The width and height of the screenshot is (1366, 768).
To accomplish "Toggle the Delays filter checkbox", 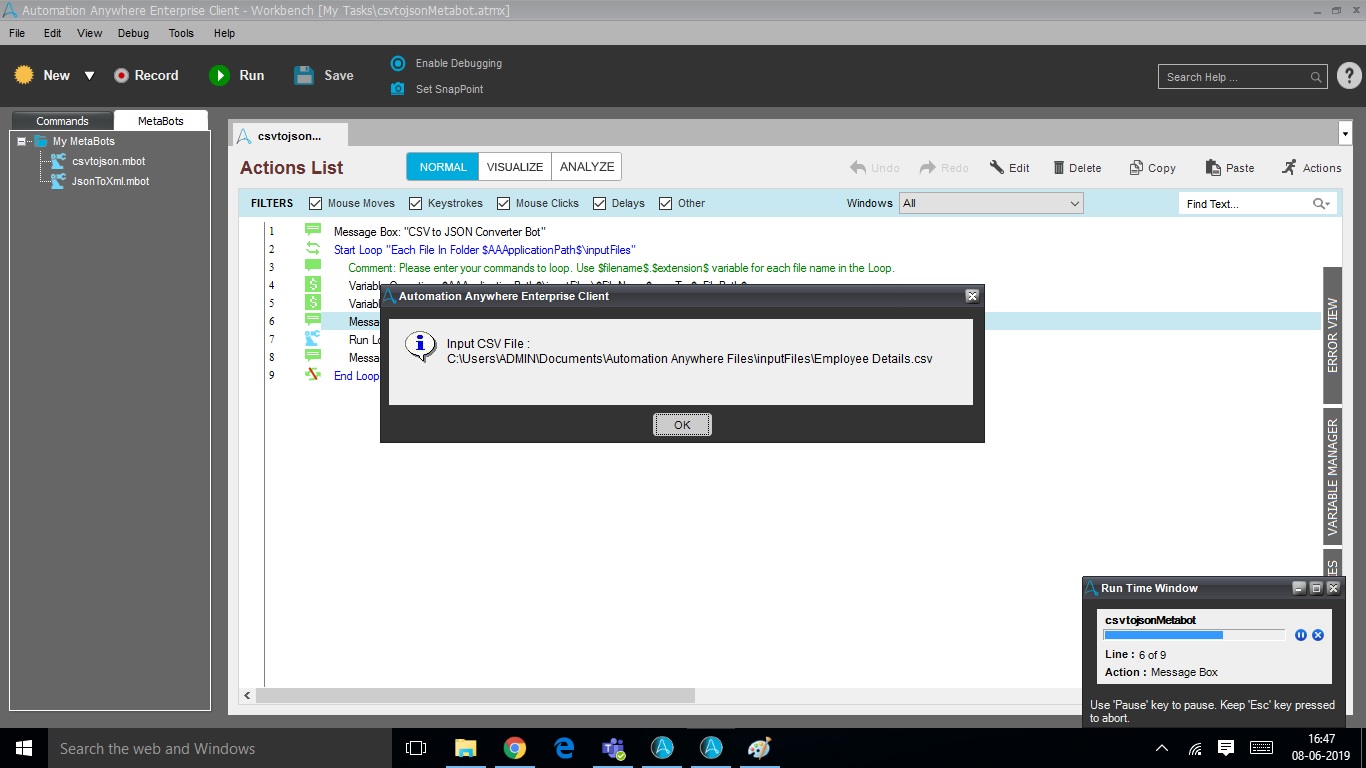I will 600,203.
